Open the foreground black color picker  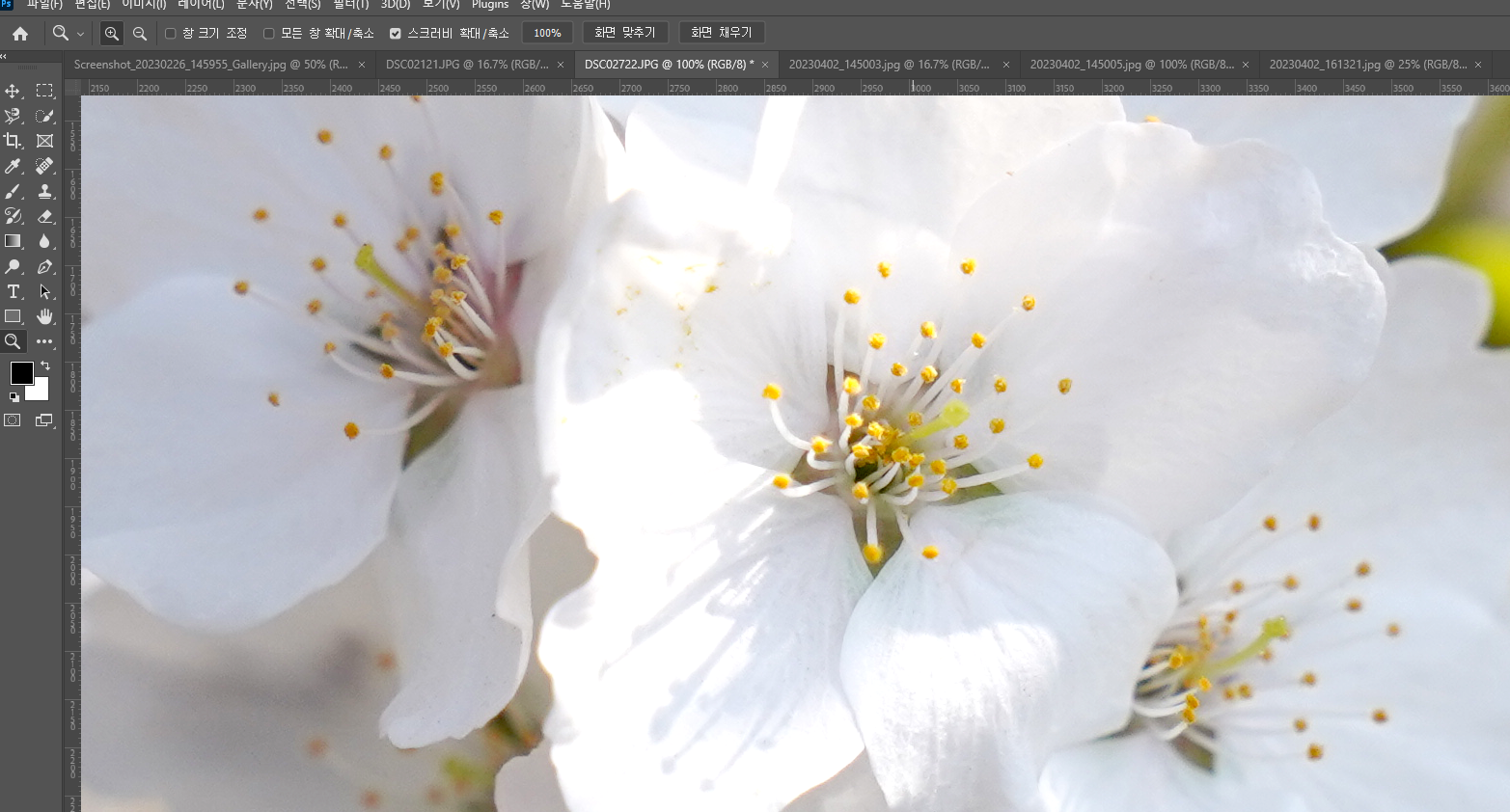point(21,372)
